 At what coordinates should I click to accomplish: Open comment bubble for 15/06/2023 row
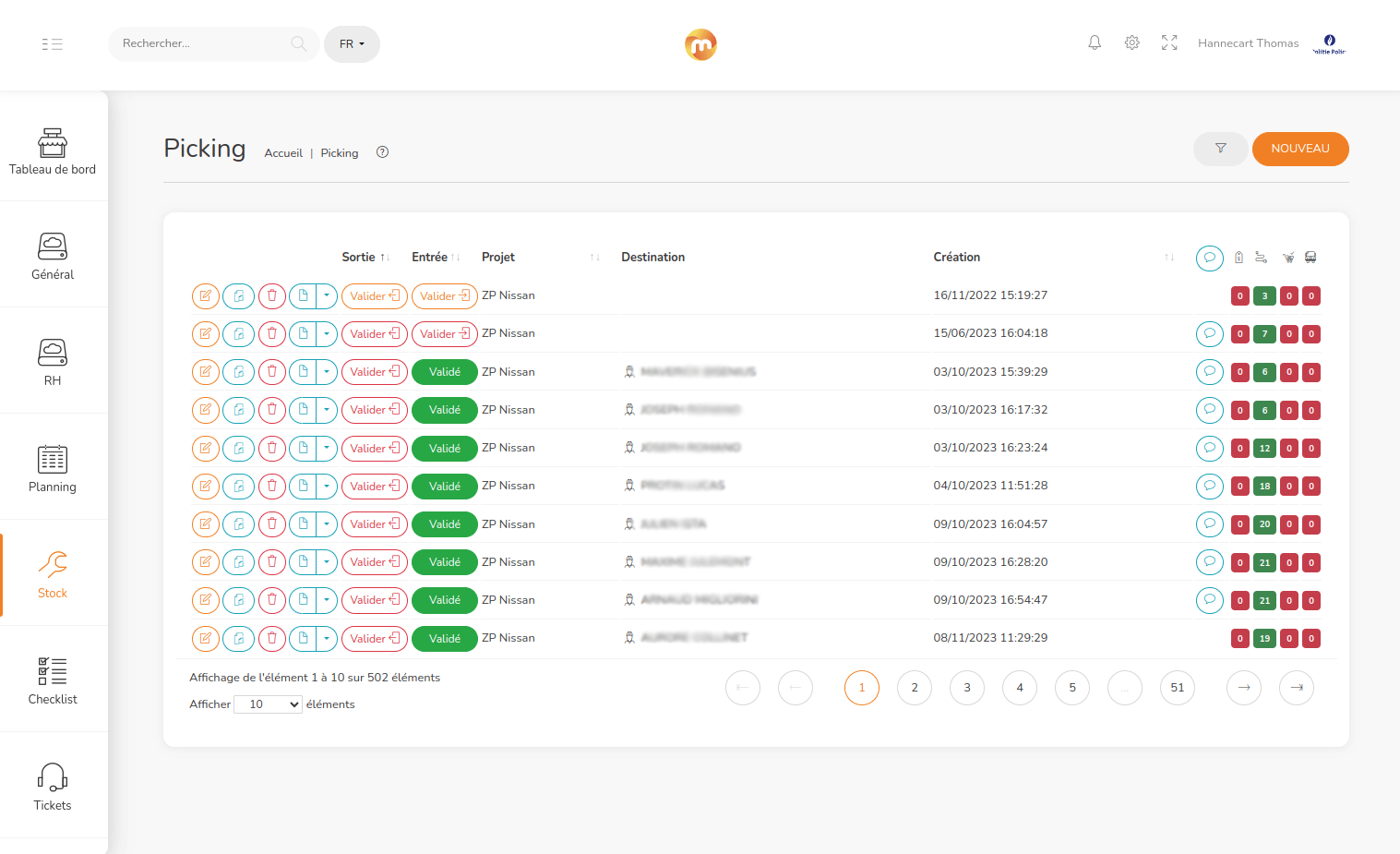pos(1209,334)
